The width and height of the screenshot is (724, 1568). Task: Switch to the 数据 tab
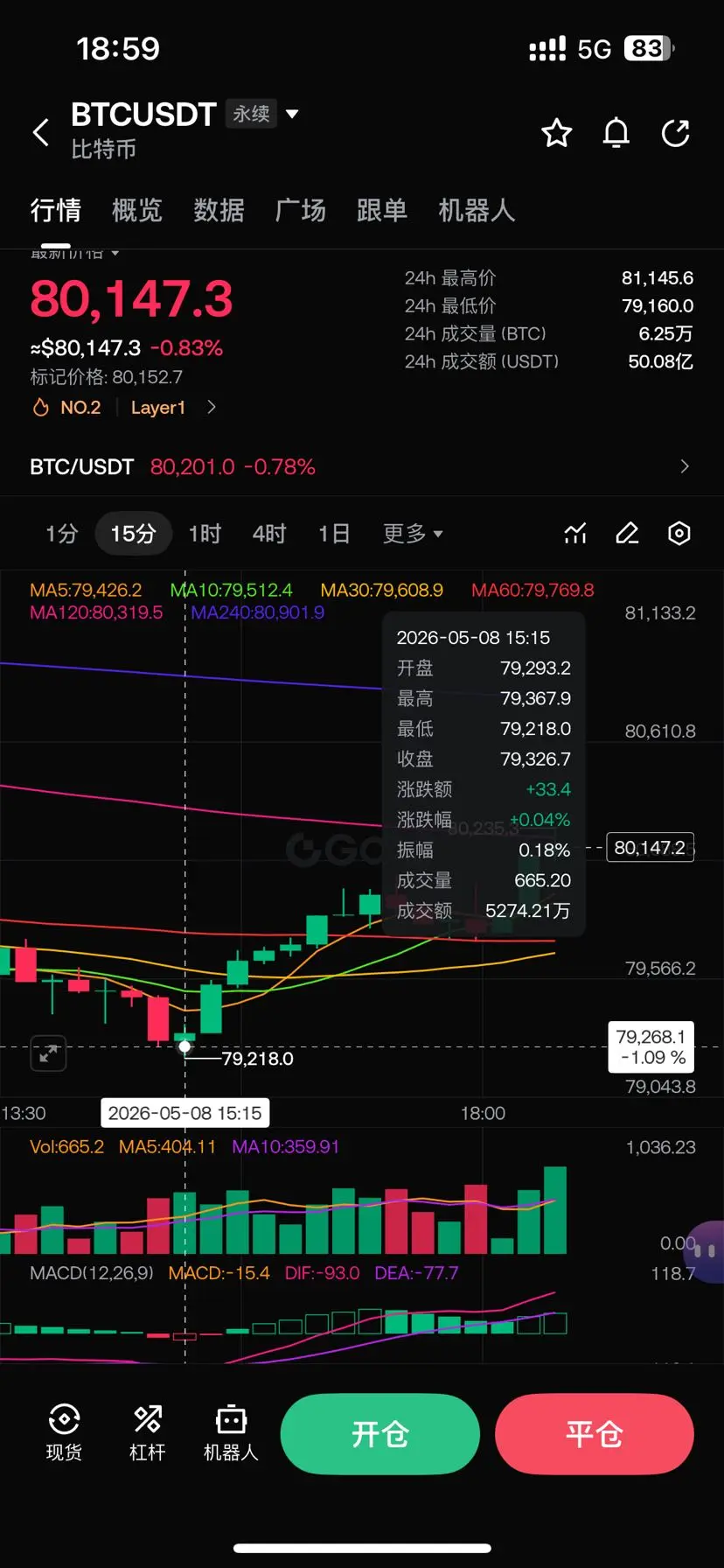pyautogui.click(x=219, y=210)
